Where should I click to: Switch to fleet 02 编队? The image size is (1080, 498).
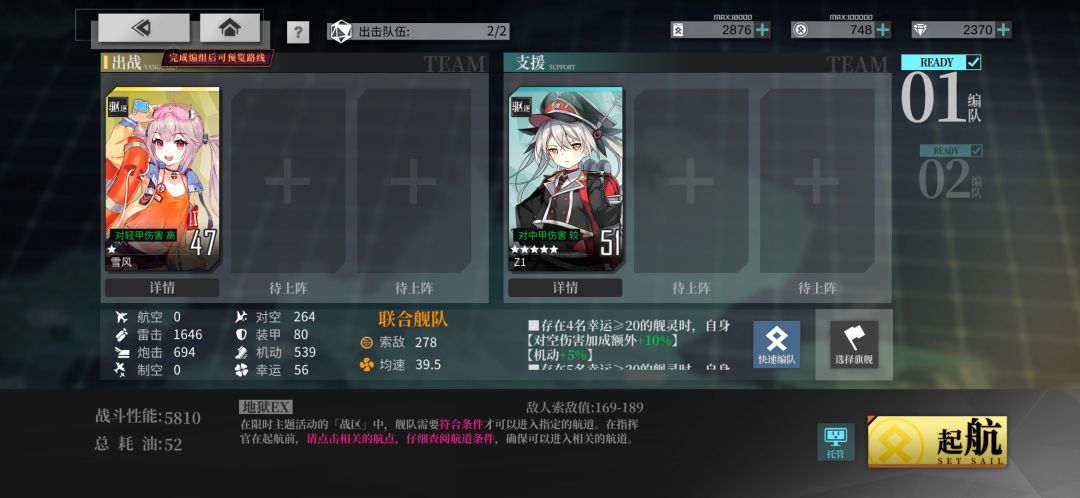coord(951,177)
